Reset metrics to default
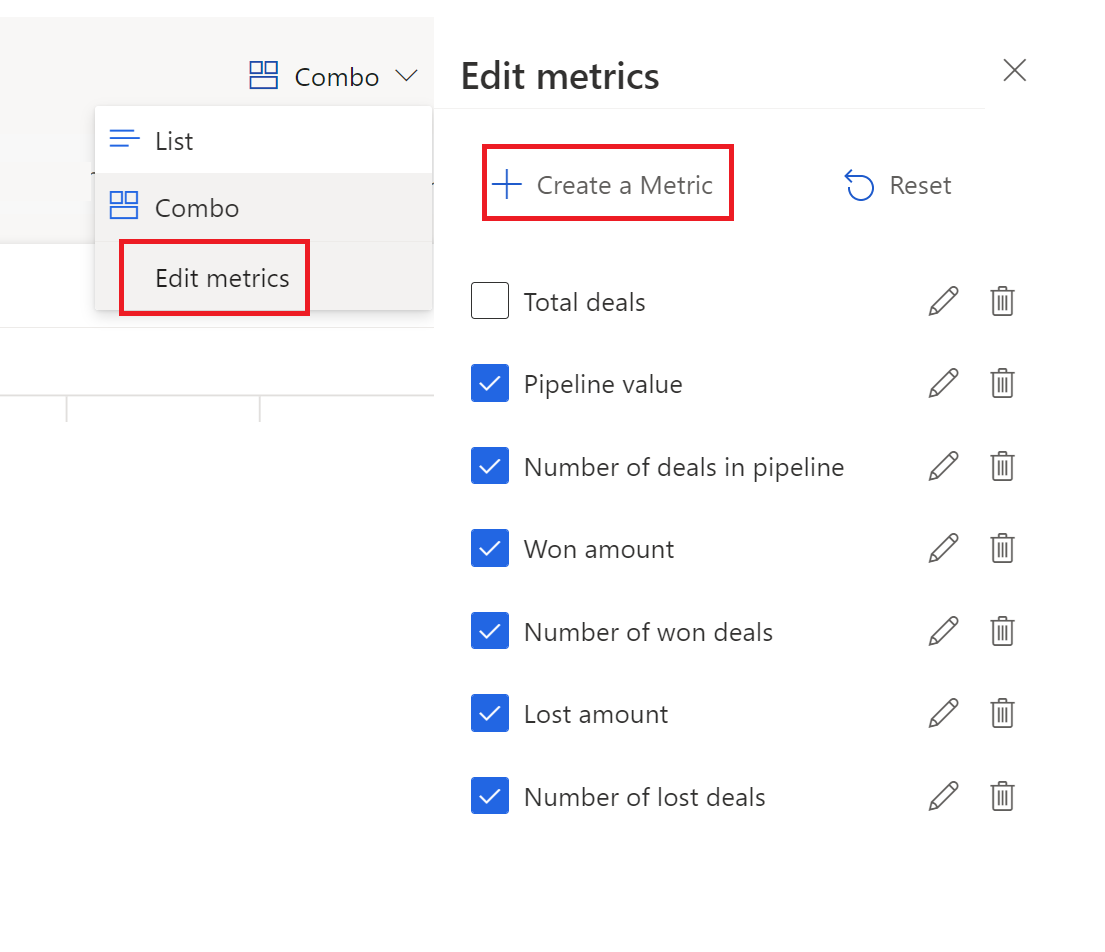Screen dimensions: 1105x952 pyautogui.click(x=898, y=185)
